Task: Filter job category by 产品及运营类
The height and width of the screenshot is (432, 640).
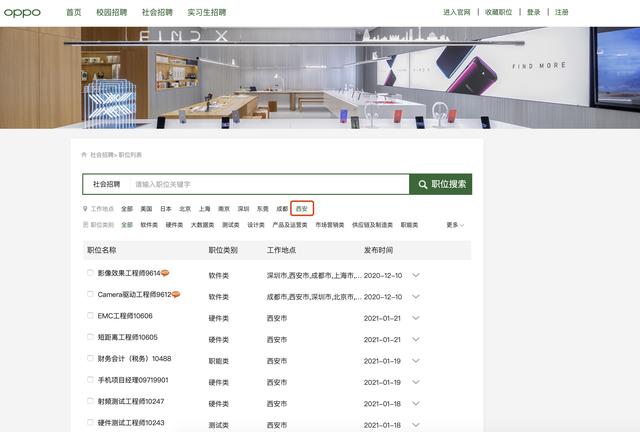Action: [x=290, y=225]
